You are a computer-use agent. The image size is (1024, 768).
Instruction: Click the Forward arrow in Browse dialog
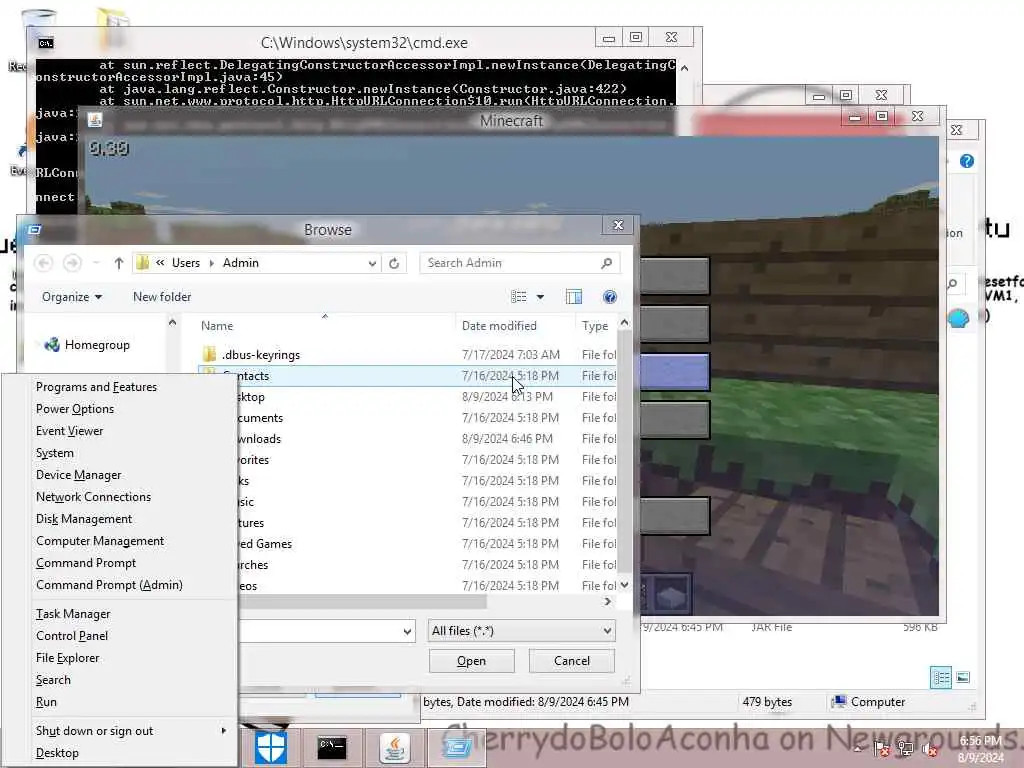click(x=72, y=263)
